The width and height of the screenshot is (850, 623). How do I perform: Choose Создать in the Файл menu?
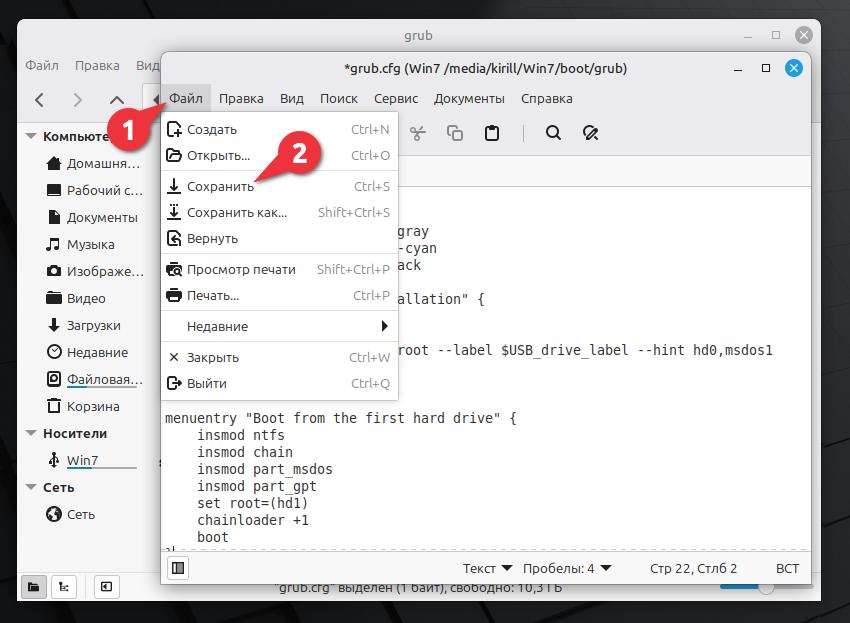279,130
